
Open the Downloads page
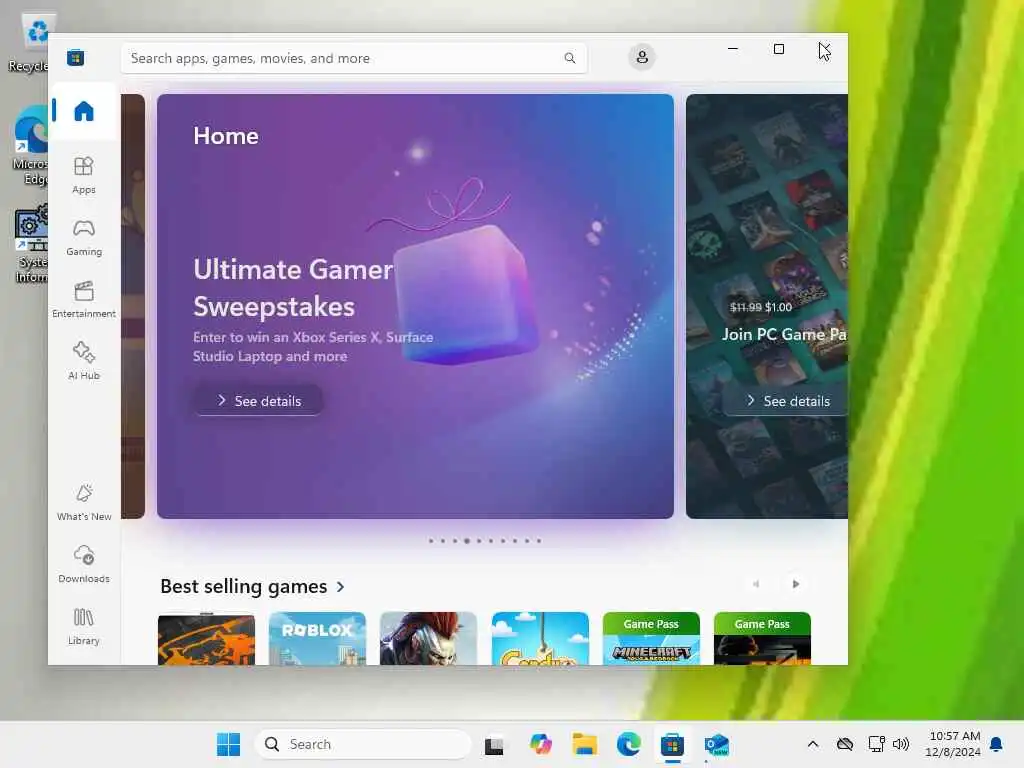tap(84, 564)
